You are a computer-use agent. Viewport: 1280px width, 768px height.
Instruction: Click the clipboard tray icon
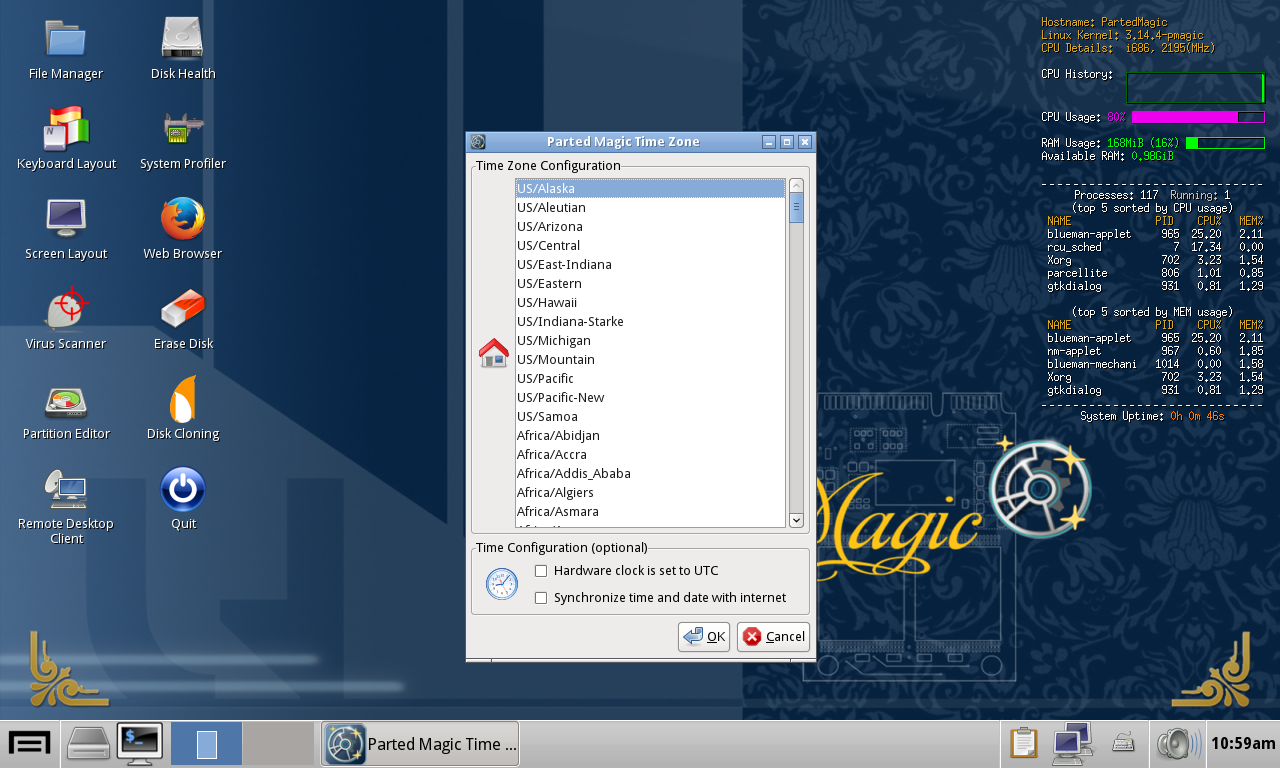click(x=1023, y=744)
